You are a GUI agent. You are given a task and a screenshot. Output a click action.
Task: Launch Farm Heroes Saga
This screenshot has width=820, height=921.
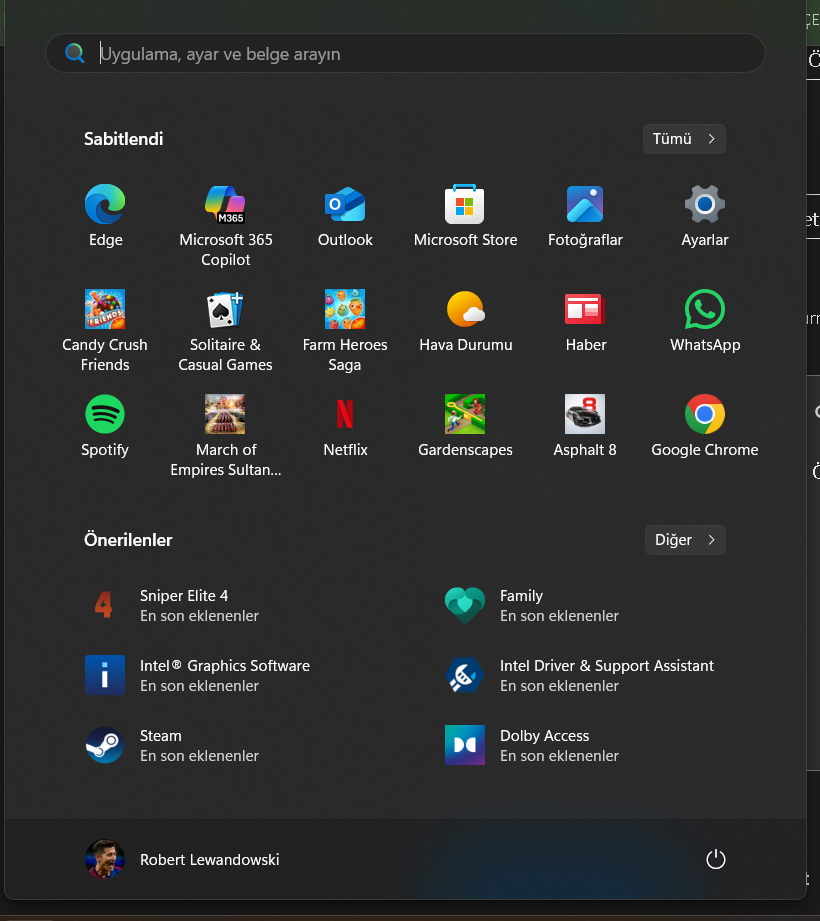pyautogui.click(x=345, y=330)
